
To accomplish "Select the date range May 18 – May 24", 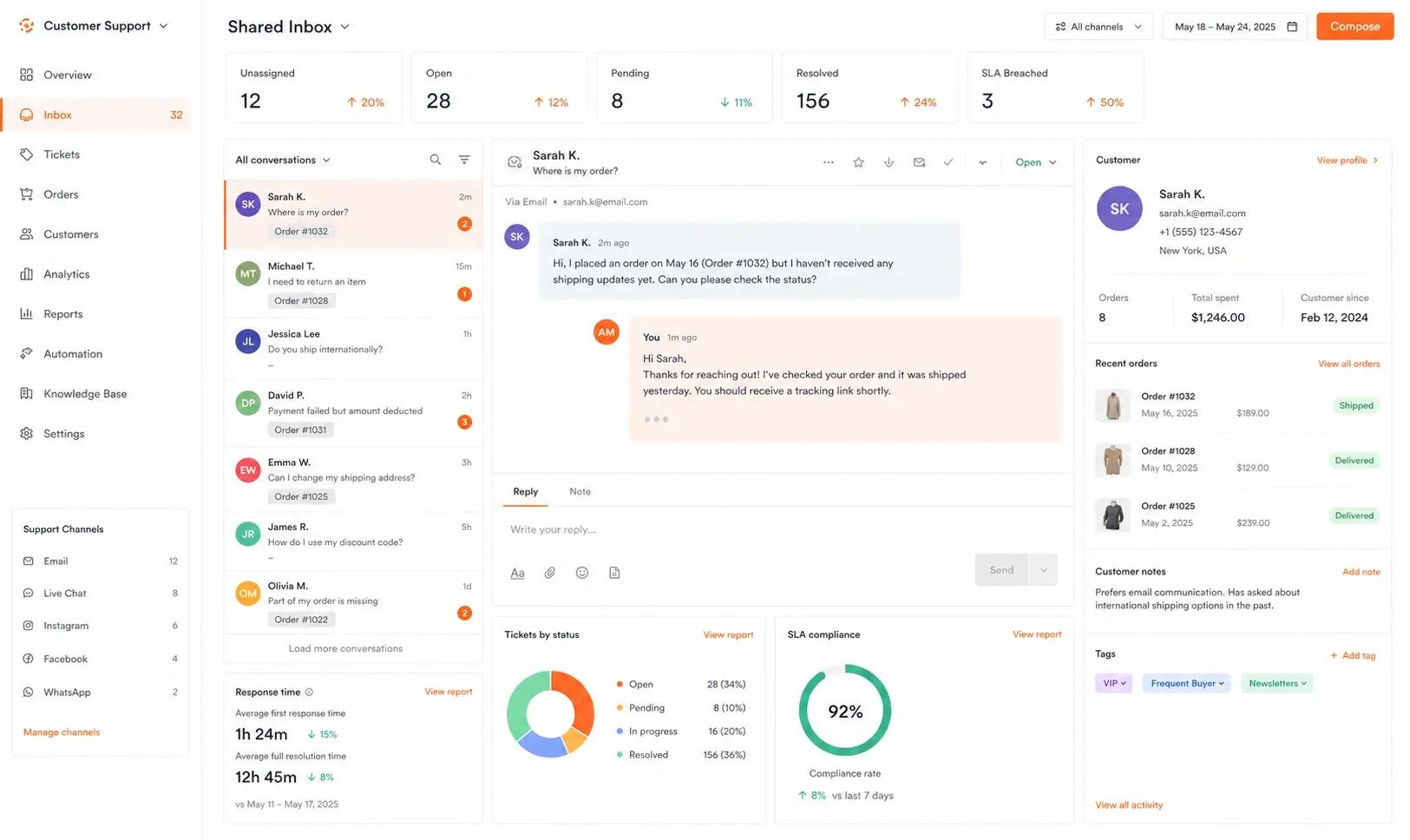I will pyautogui.click(x=1235, y=27).
